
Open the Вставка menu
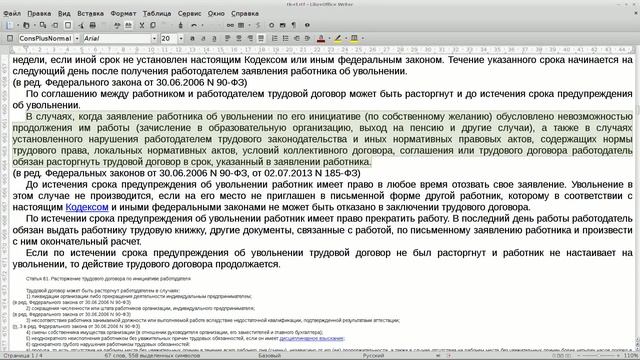tap(91, 13)
